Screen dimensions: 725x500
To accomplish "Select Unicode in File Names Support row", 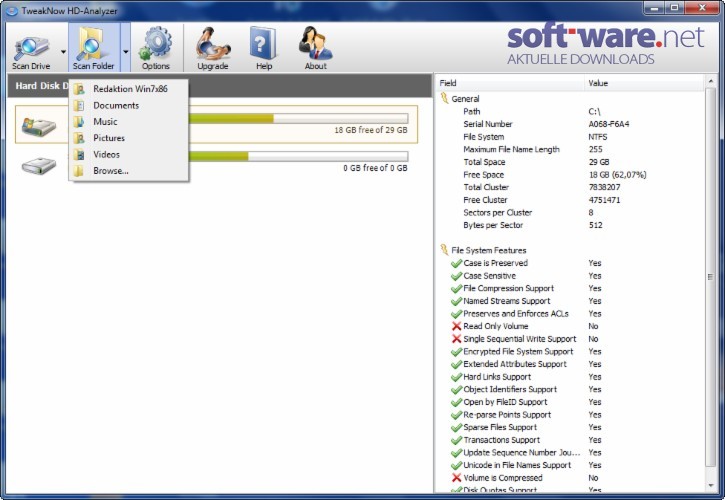I will pos(570,465).
